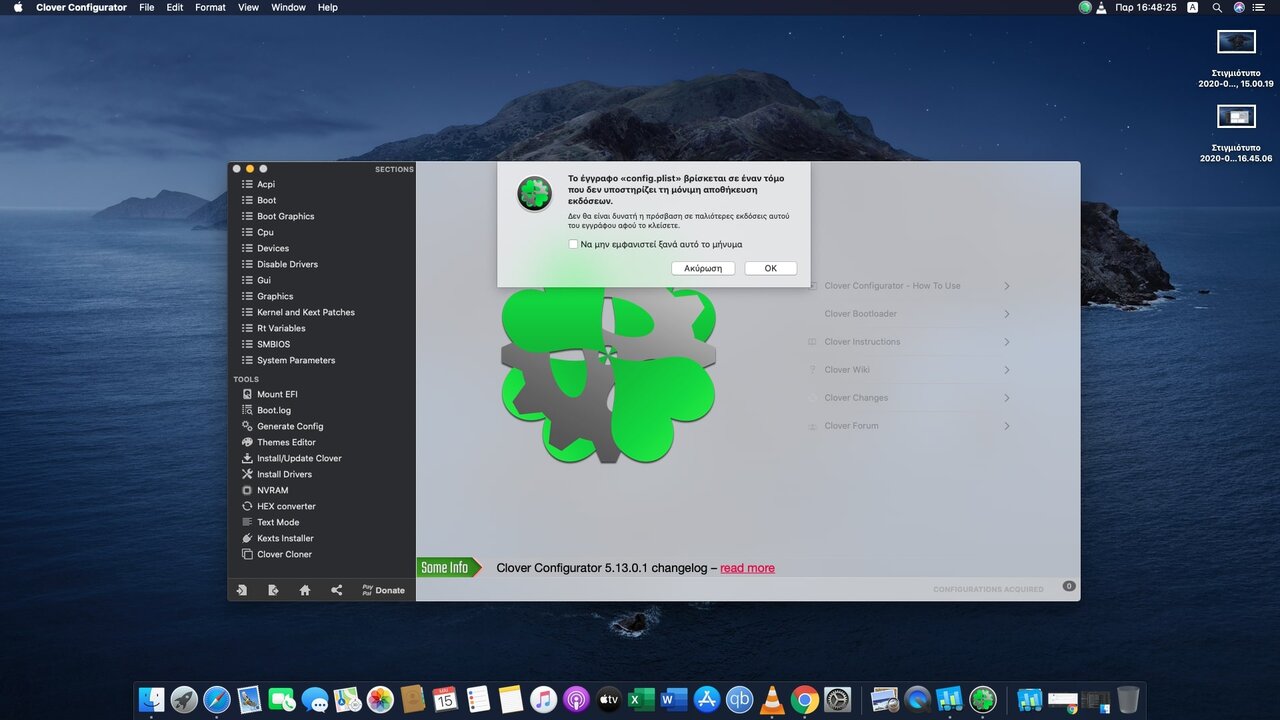Click the configurations acquired counter badge

coord(1068,586)
